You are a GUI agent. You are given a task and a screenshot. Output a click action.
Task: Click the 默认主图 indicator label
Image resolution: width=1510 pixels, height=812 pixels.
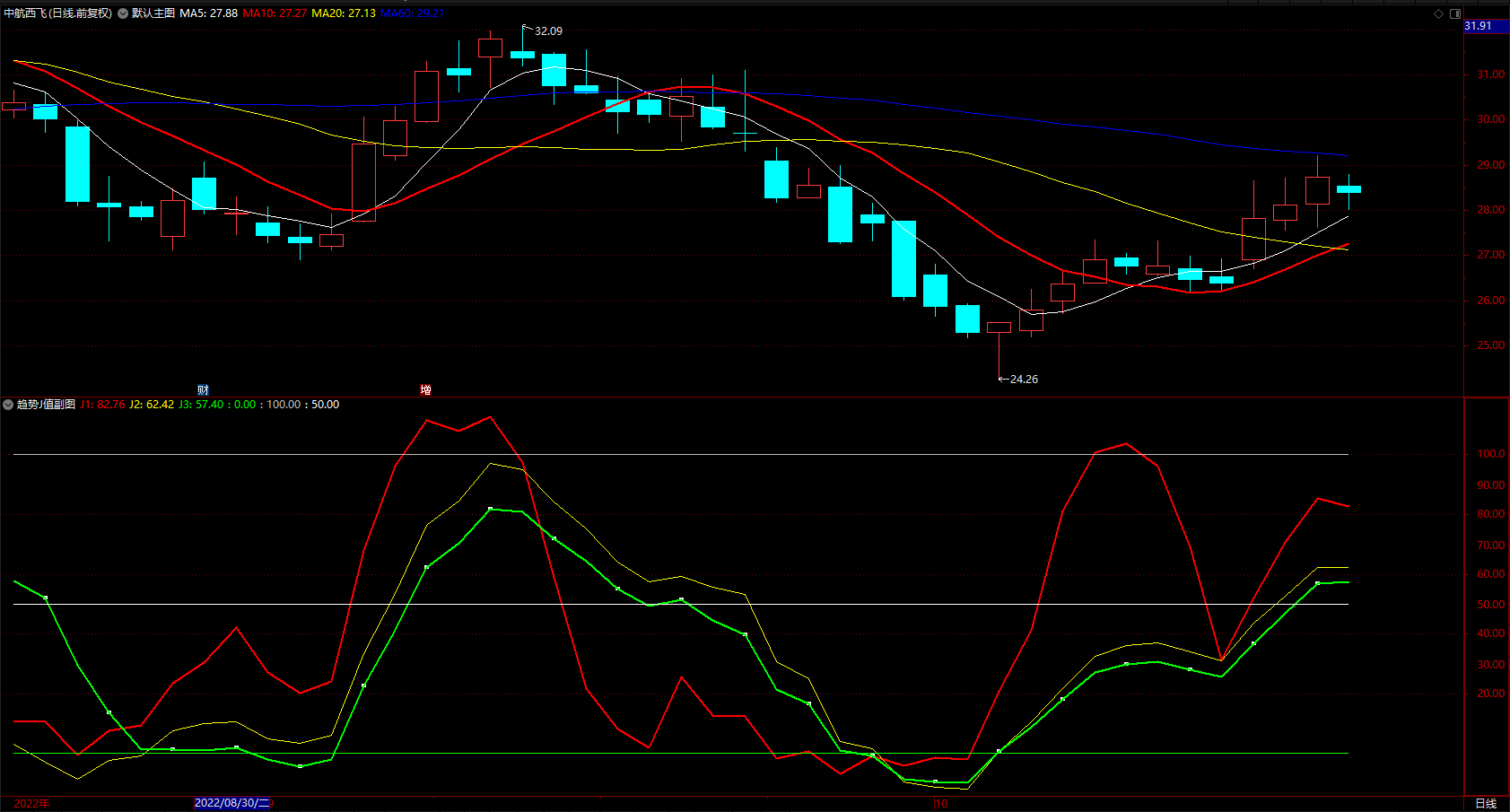tap(153, 13)
